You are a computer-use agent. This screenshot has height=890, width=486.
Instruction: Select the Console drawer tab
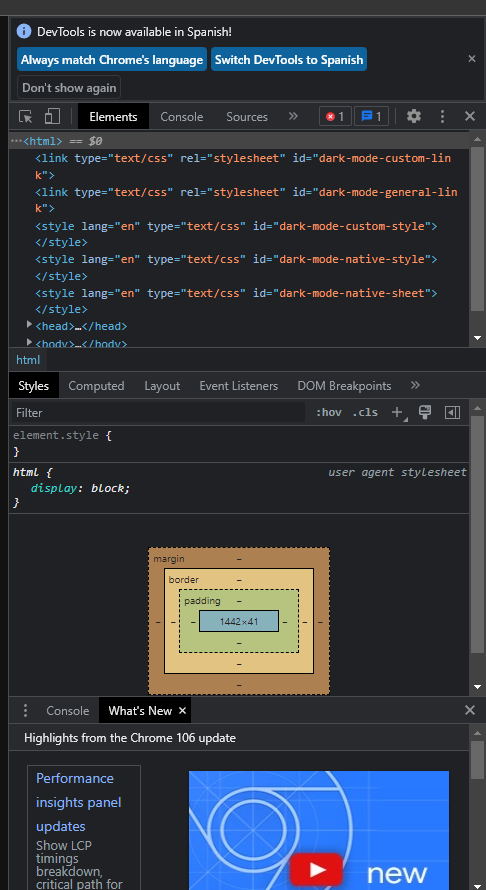point(68,711)
